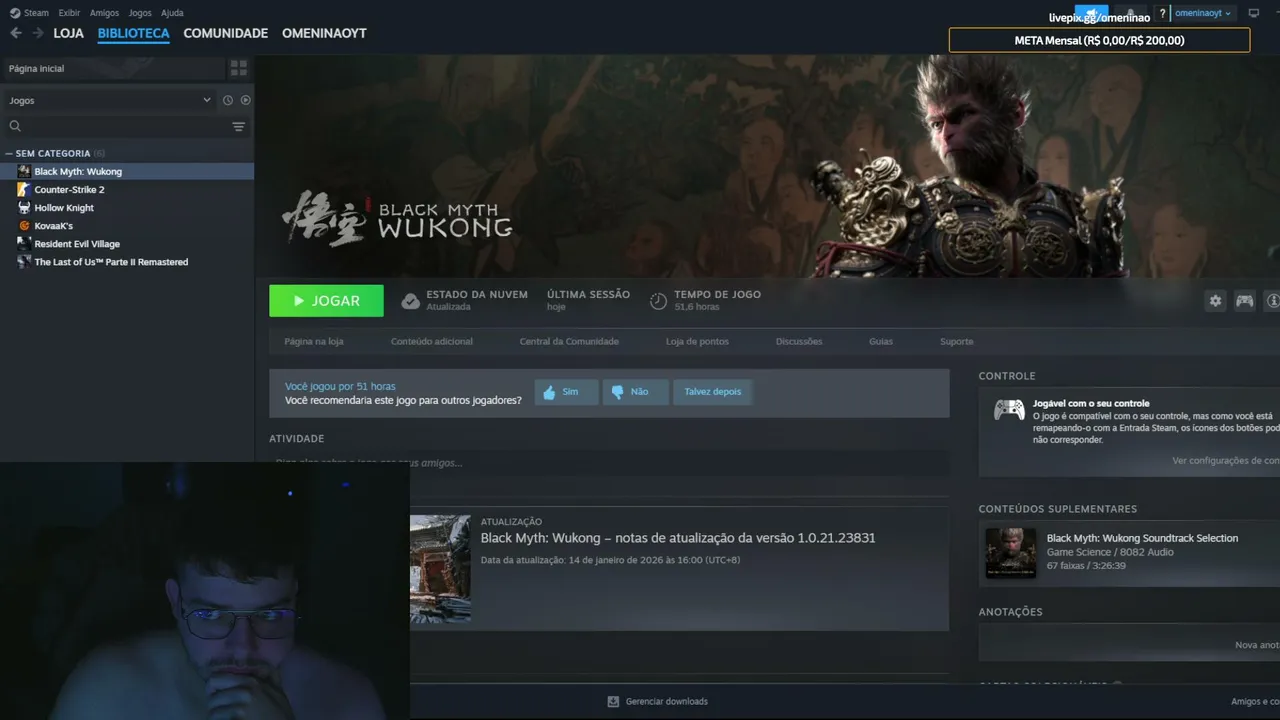Toggle the ready-to-play filter icon

coord(245,100)
